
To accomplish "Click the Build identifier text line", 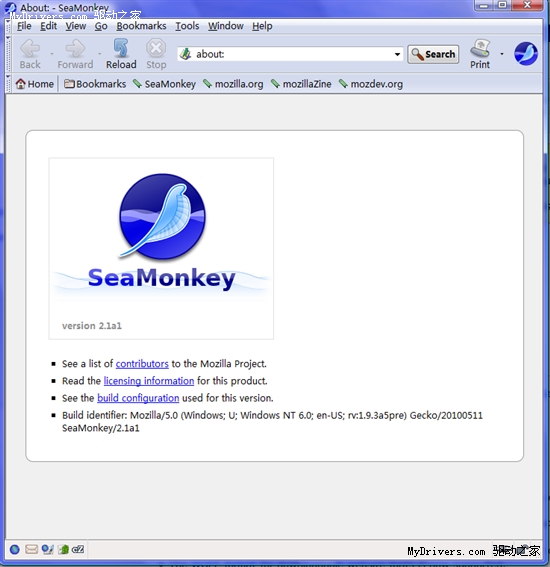I will pyautogui.click(x=272, y=422).
